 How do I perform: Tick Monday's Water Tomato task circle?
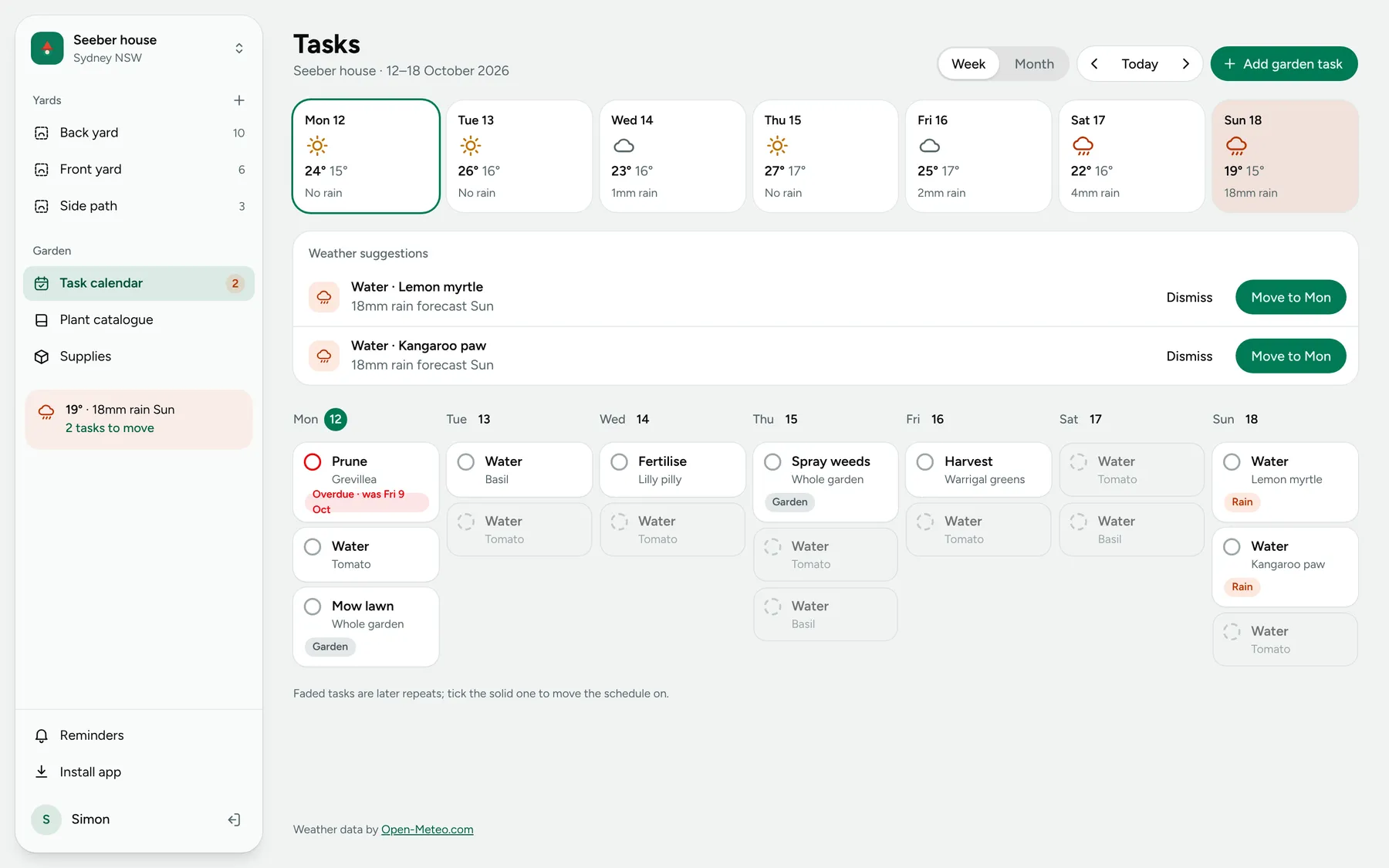(x=313, y=547)
